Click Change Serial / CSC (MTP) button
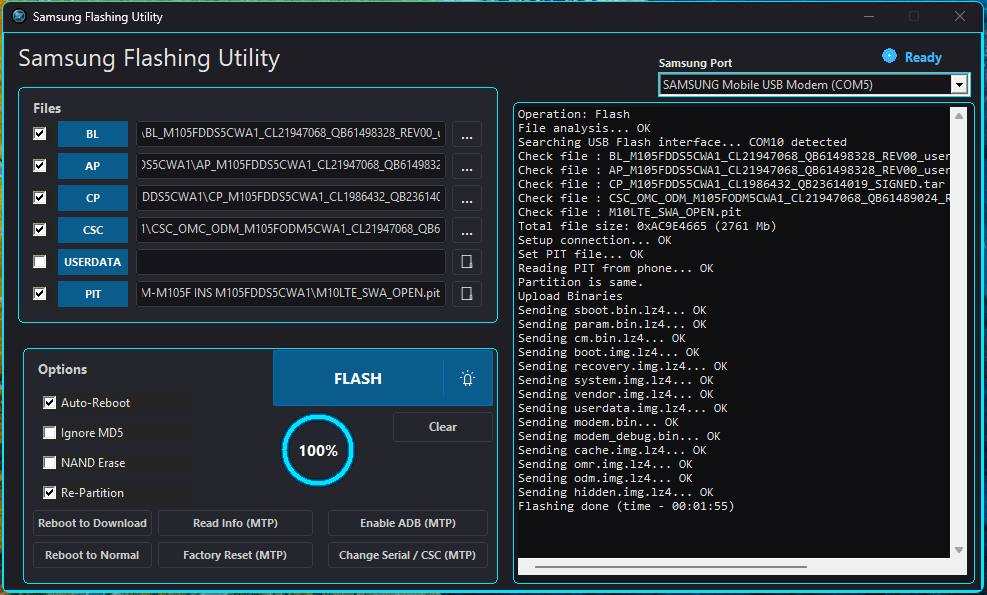The width and height of the screenshot is (987, 595). coord(408,555)
